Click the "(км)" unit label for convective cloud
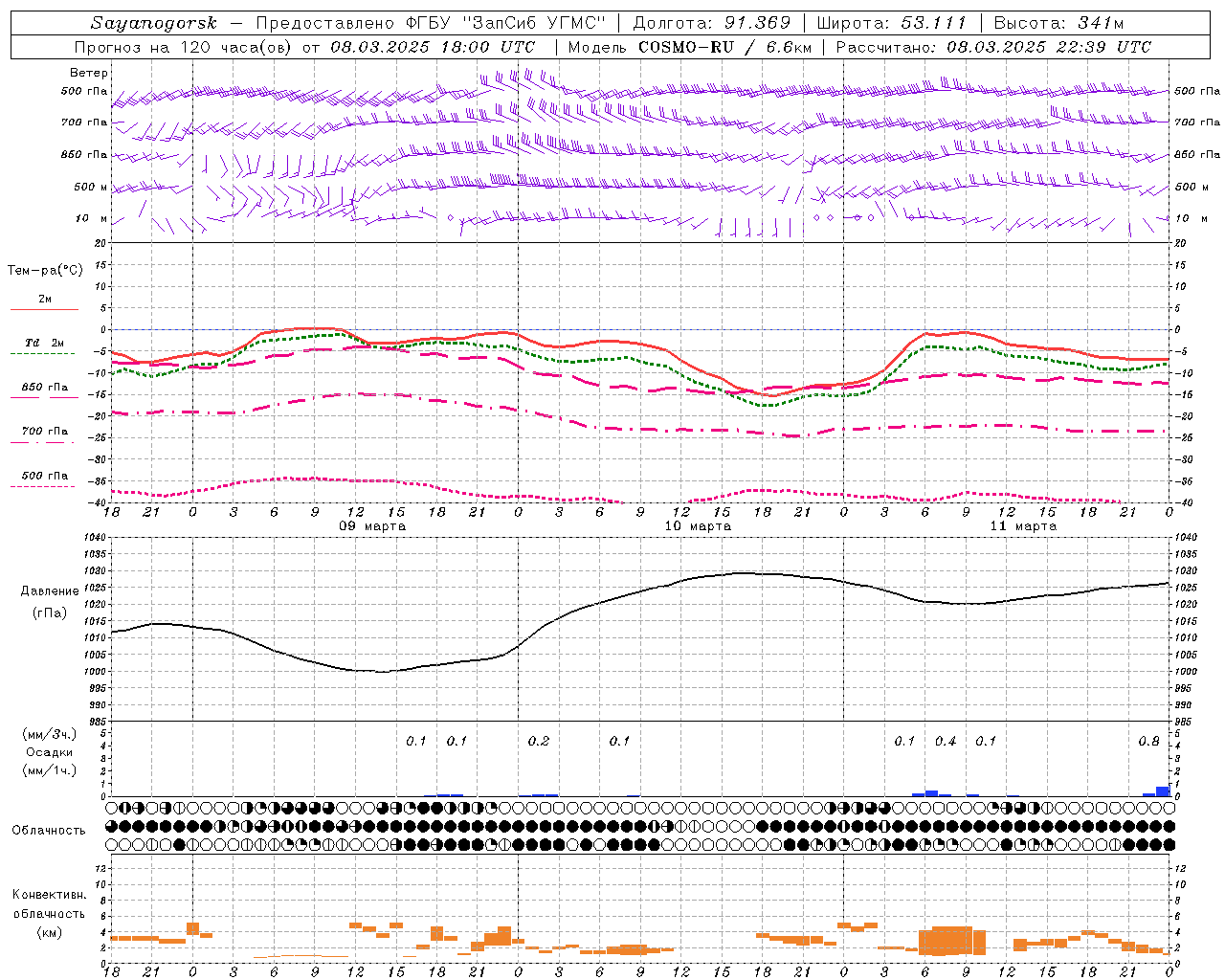 (x=50, y=932)
